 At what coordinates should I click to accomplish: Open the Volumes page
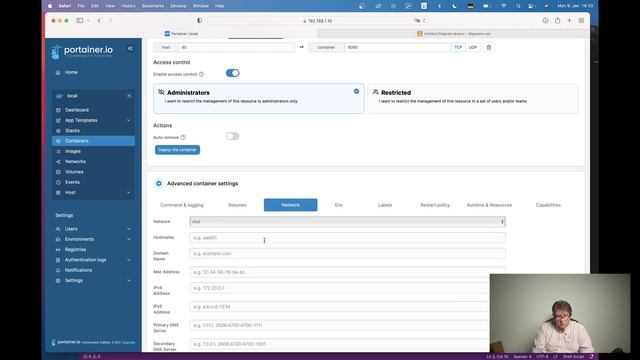coord(74,172)
